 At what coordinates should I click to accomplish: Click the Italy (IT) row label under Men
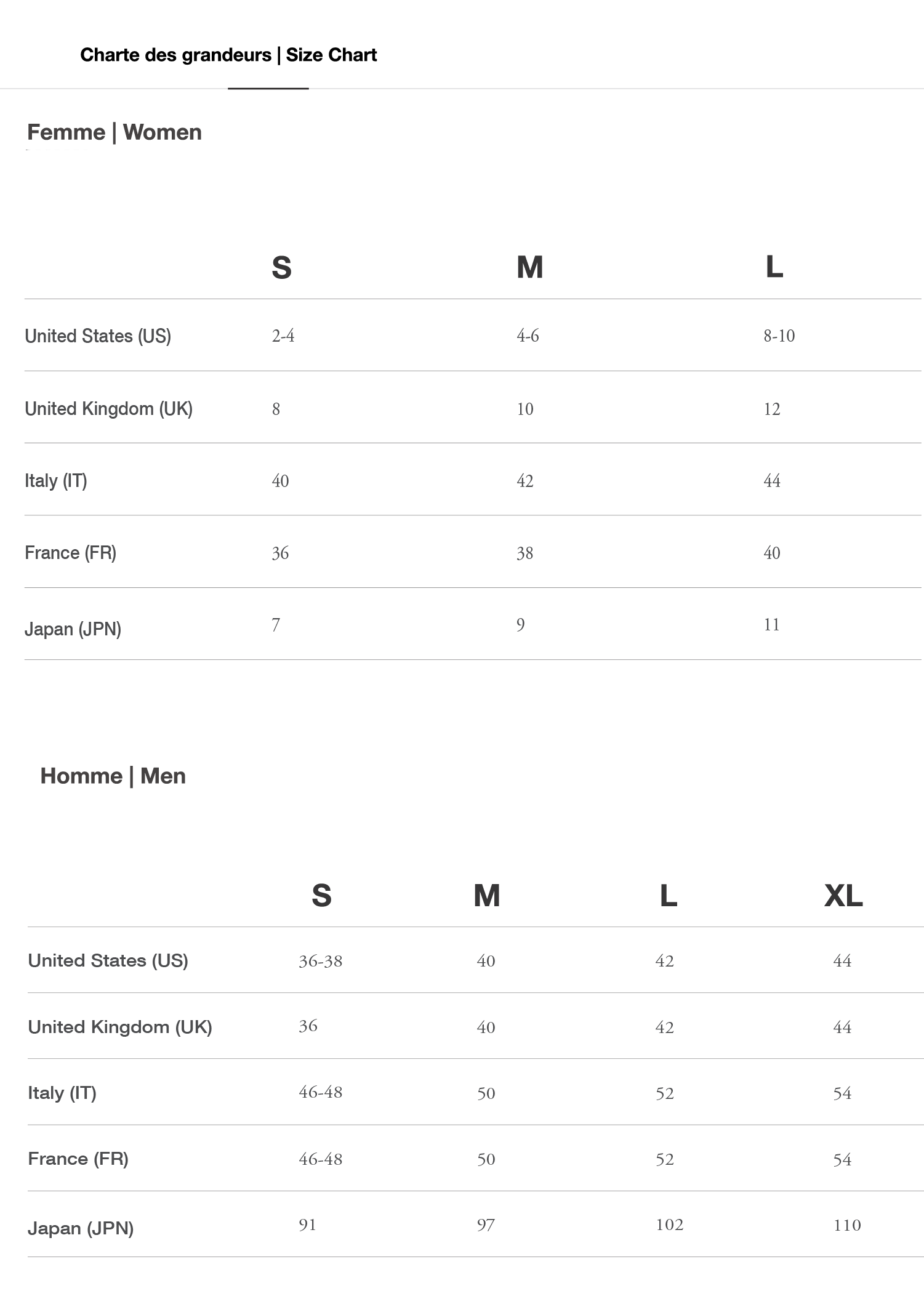(x=62, y=1093)
